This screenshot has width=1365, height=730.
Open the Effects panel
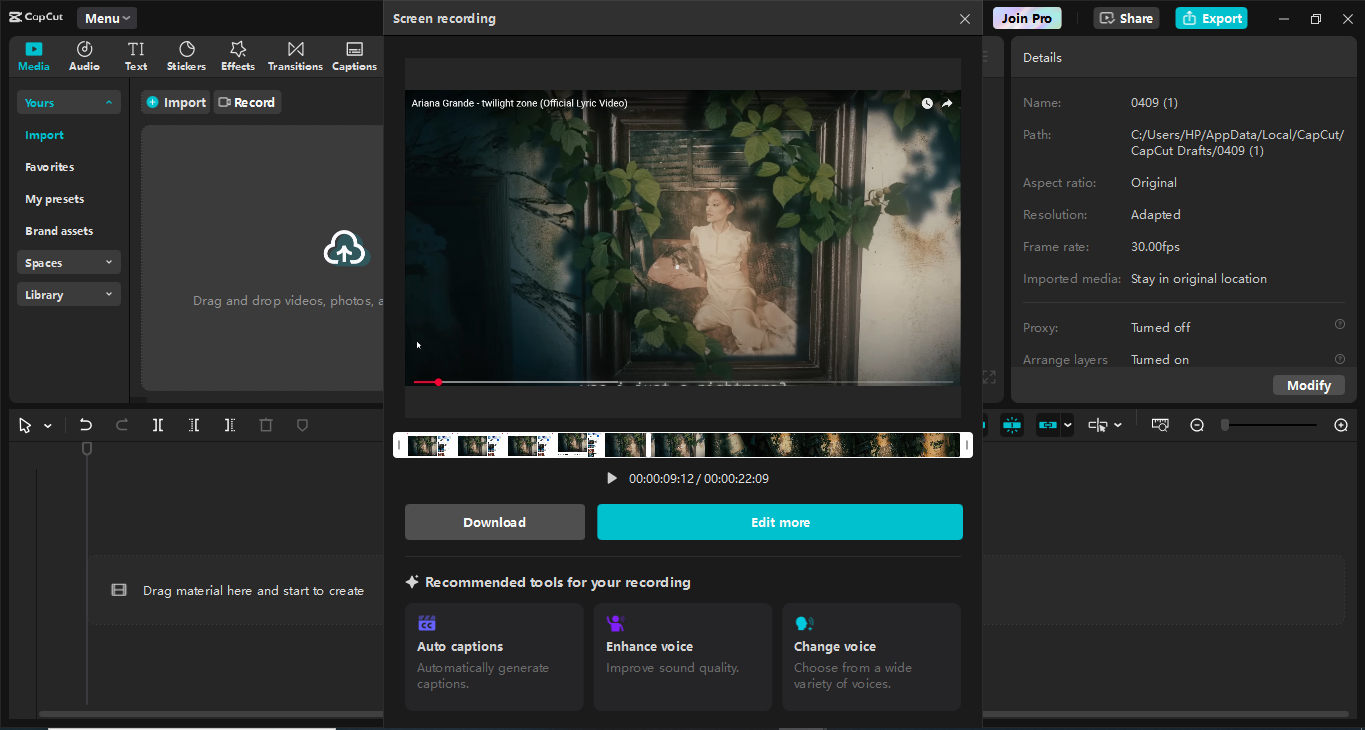click(237, 55)
